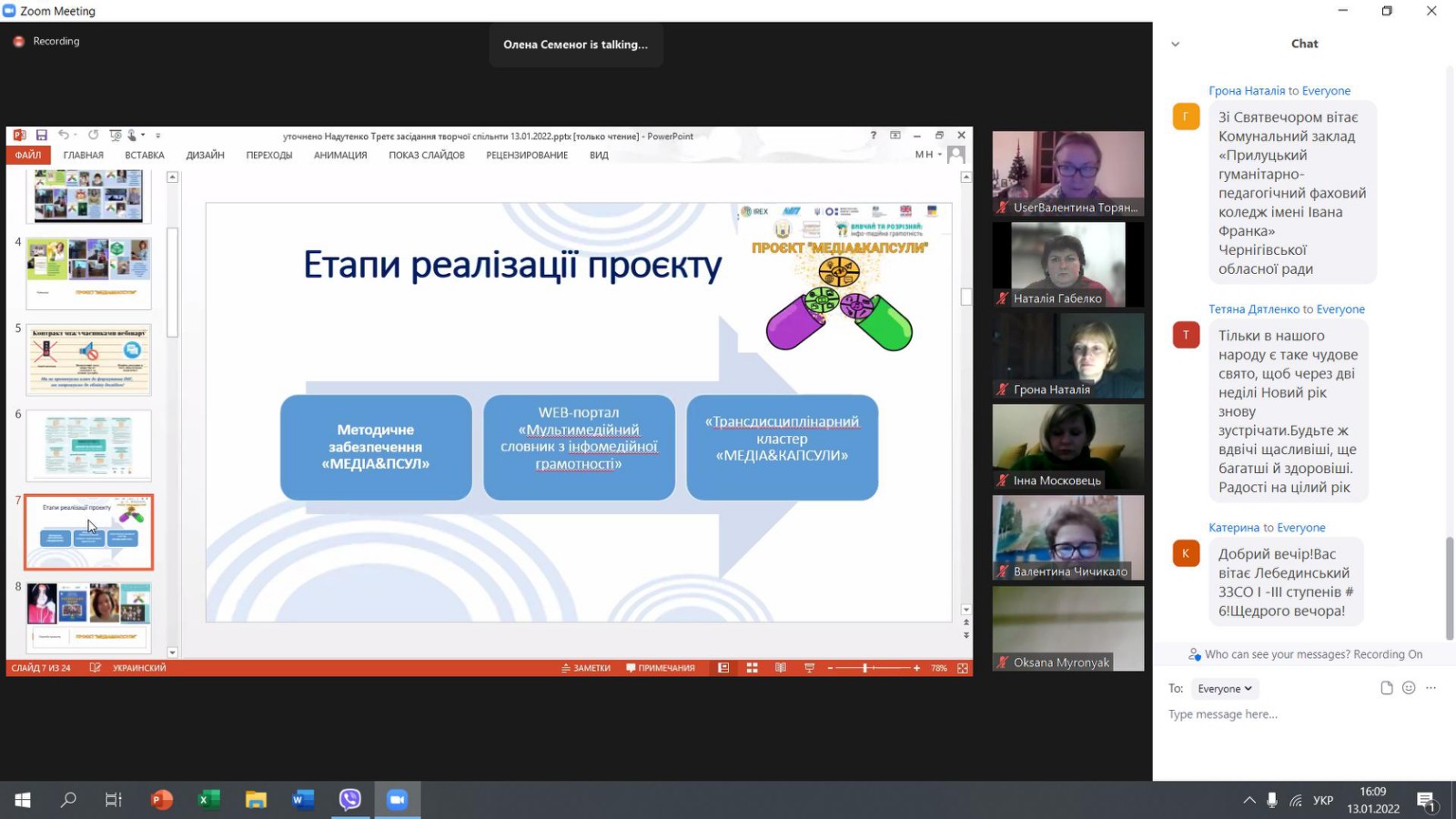Select slide 5 thumbnail
Viewport: 1456px width, 819px height.
[88, 359]
